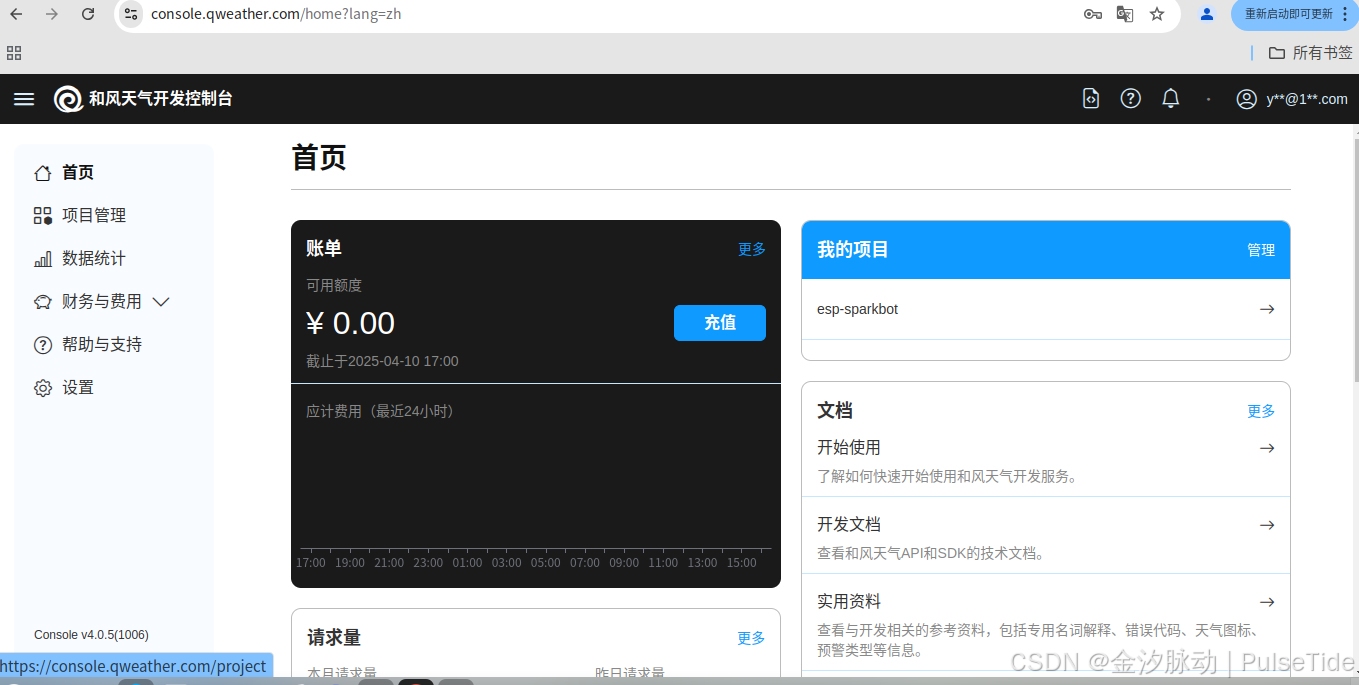Click the user account avatar icon
This screenshot has width=1359, height=685.
[1246, 99]
